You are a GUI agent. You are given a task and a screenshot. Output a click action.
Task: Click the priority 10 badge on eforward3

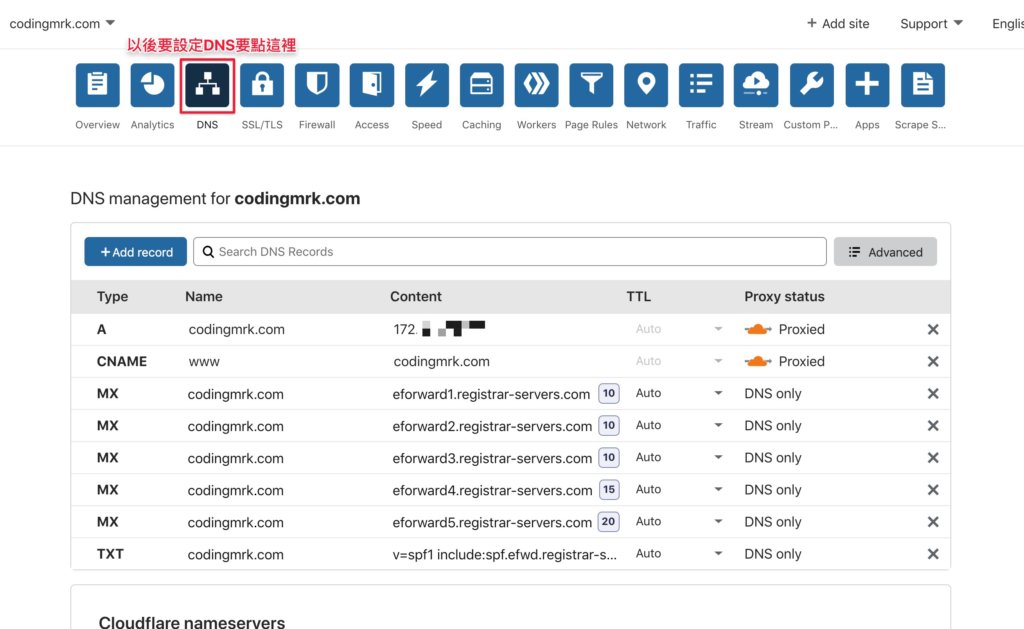click(609, 457)
